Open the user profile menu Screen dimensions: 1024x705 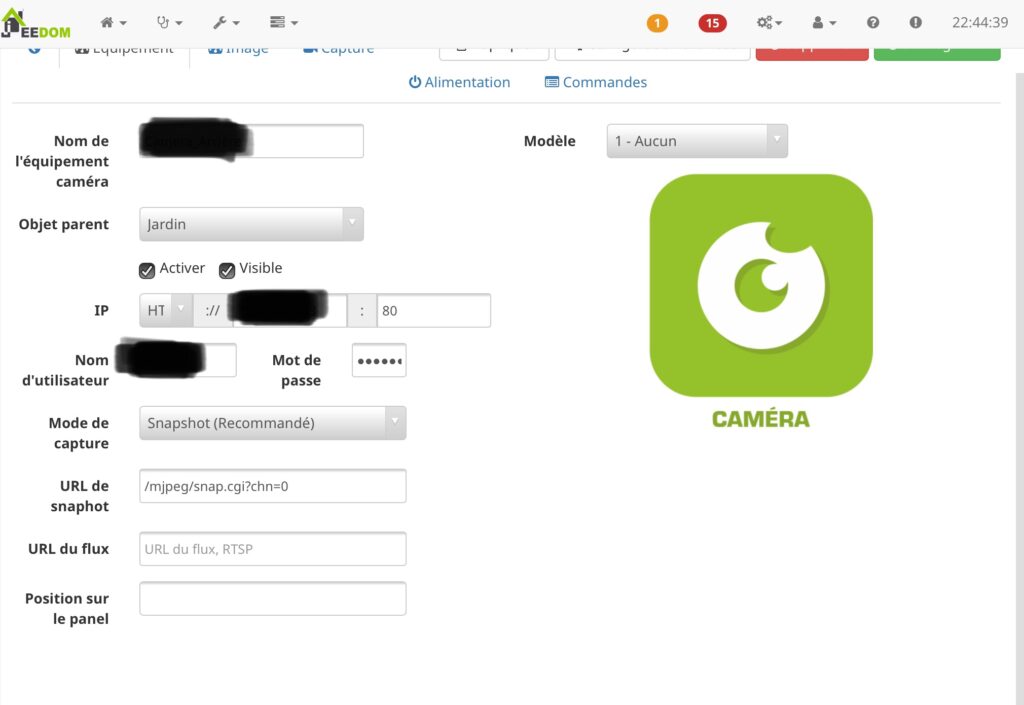pos(824,22)
